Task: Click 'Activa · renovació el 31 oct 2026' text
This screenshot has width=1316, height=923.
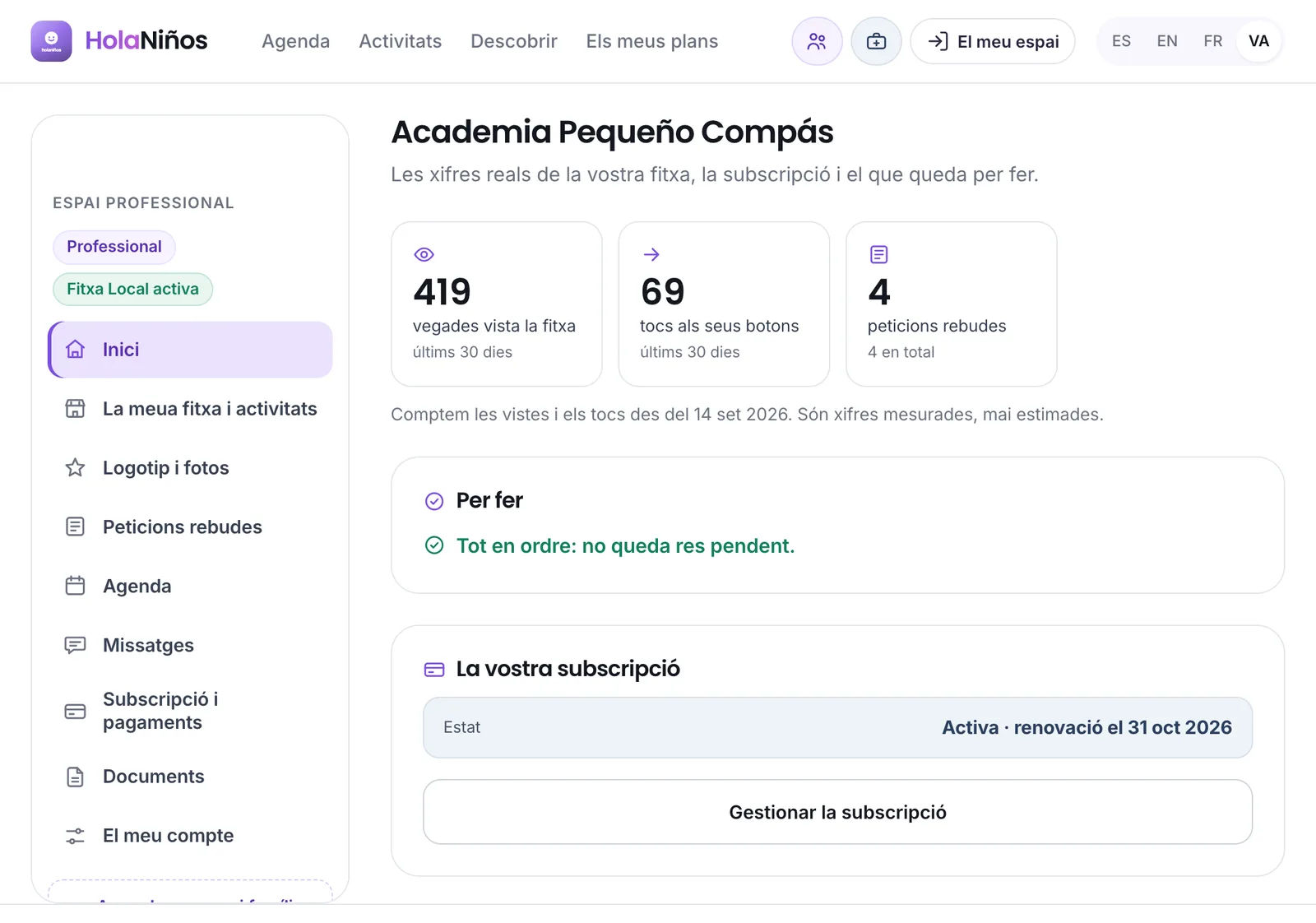Action: pyautogui.click(x=1087, y=727)
